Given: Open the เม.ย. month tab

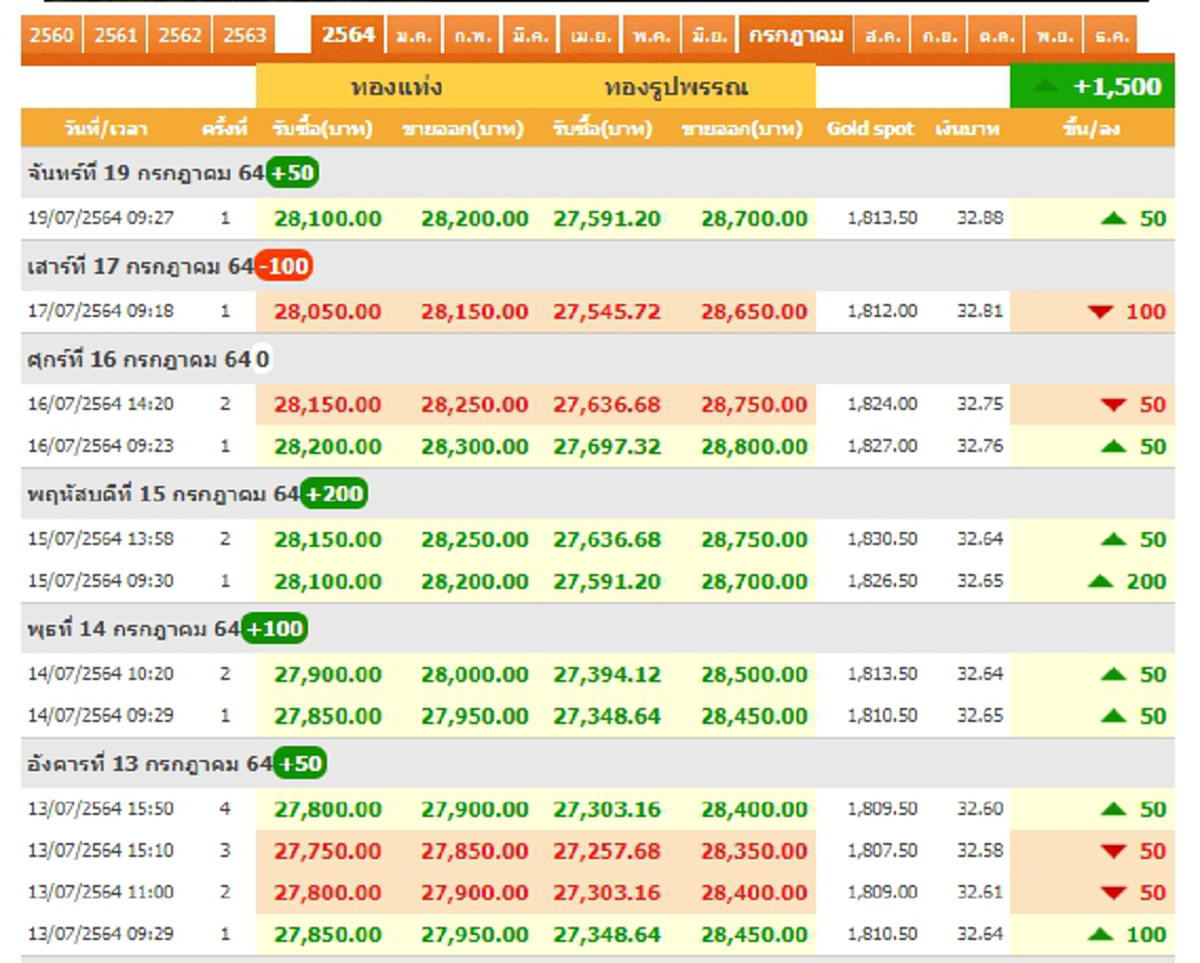Looking at the screenshot, I should (591, 36).
